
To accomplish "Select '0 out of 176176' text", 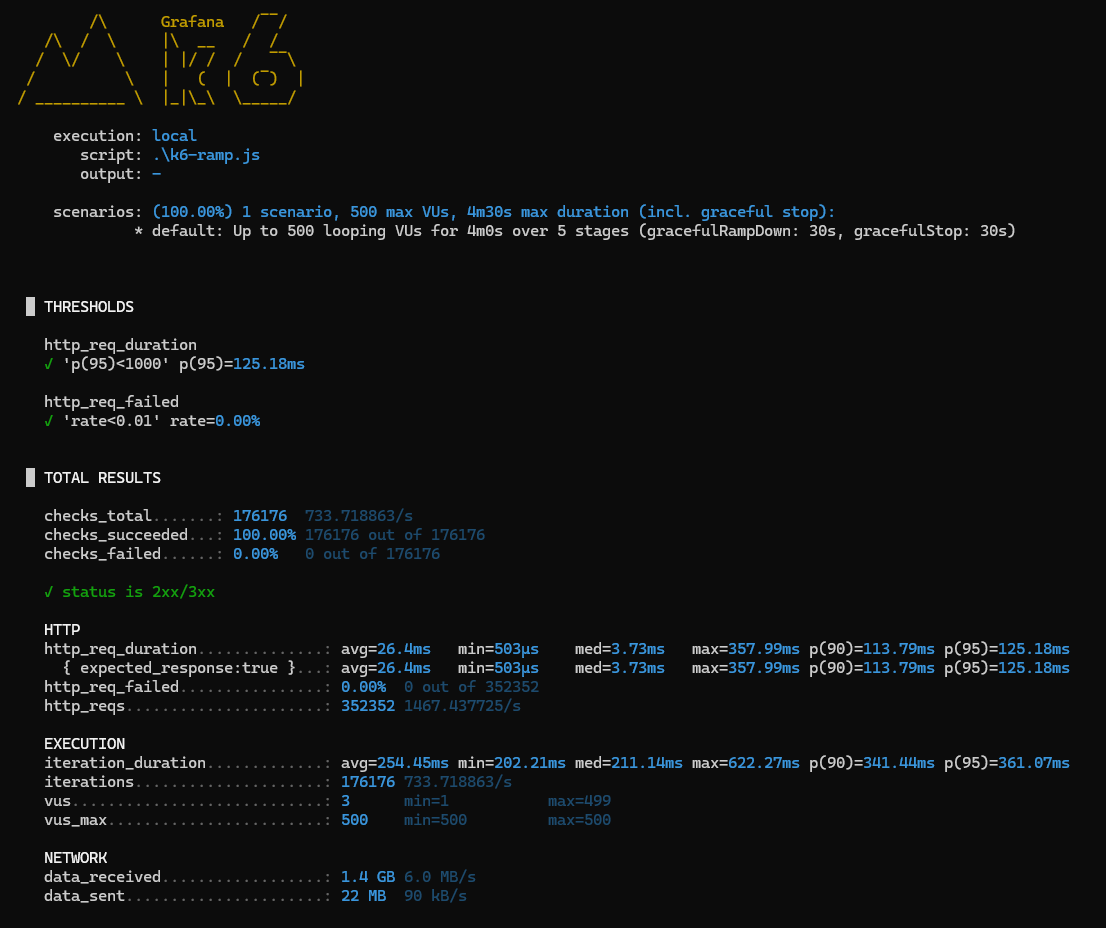I will coord(372,554).
